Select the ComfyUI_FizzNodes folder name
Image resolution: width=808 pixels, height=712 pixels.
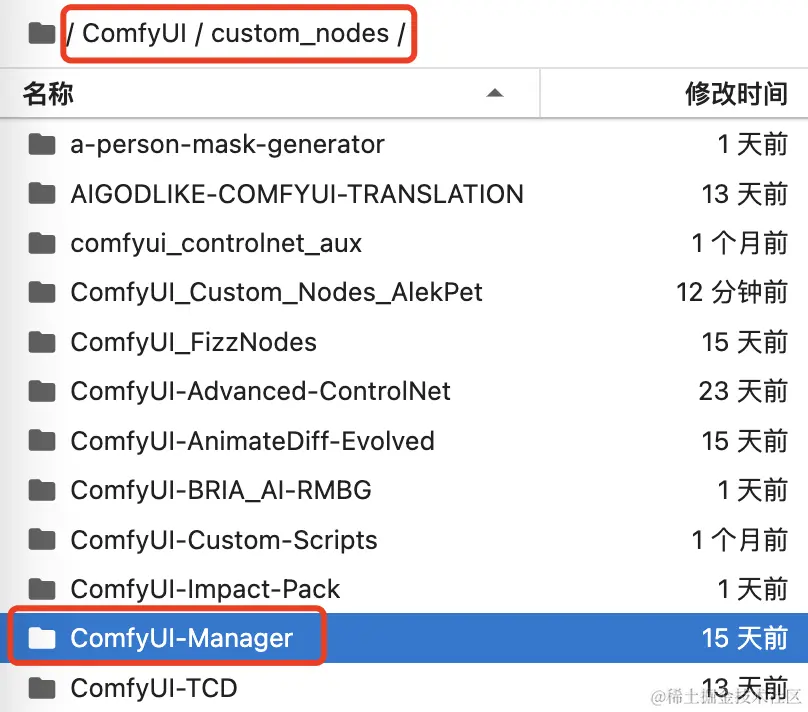[x=193, y=342]
